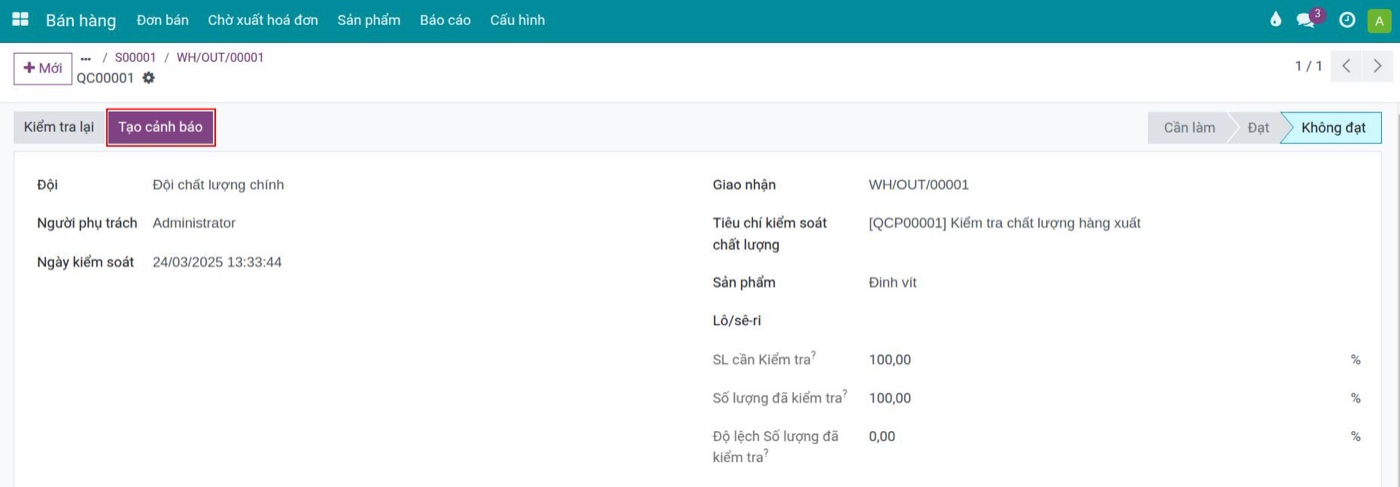Screen dimensions: 1400x487
Task: Click the product value Đinh vít
Action: [892, 282]
